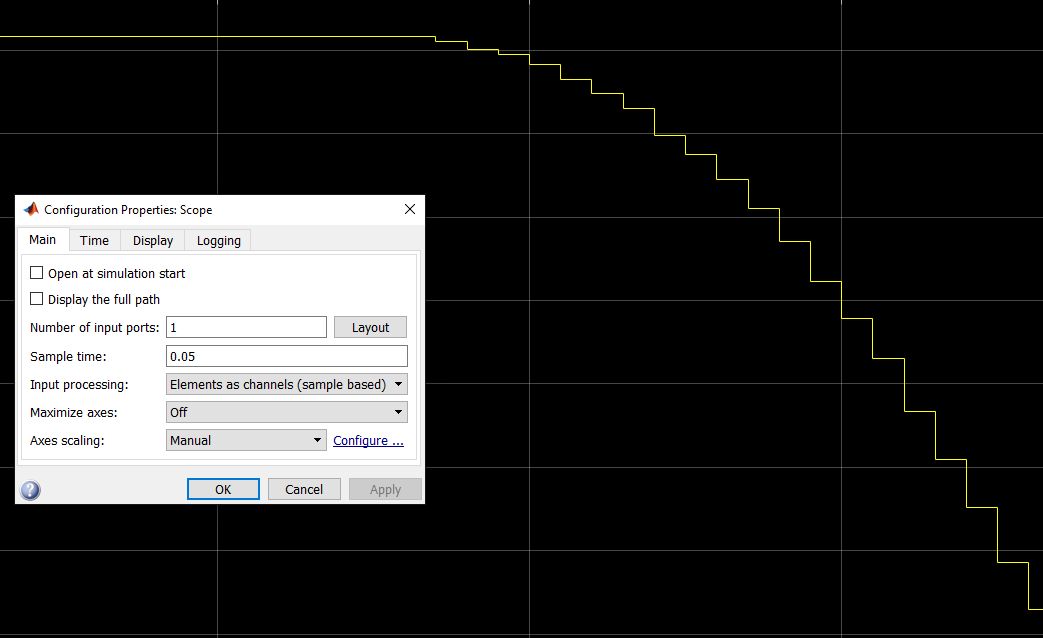The height and width of the screenshot is (638, 1043).
Task: Click the Apply button
Action: pyautogui.click(x=385, y=489)
